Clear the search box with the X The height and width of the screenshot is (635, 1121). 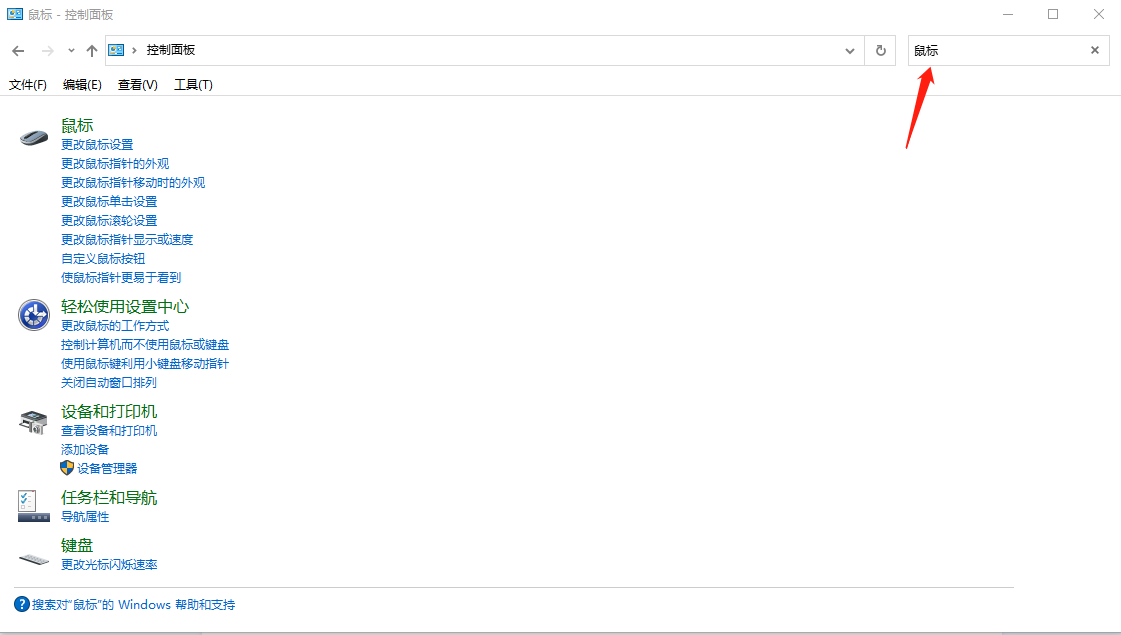(1095, 50)
